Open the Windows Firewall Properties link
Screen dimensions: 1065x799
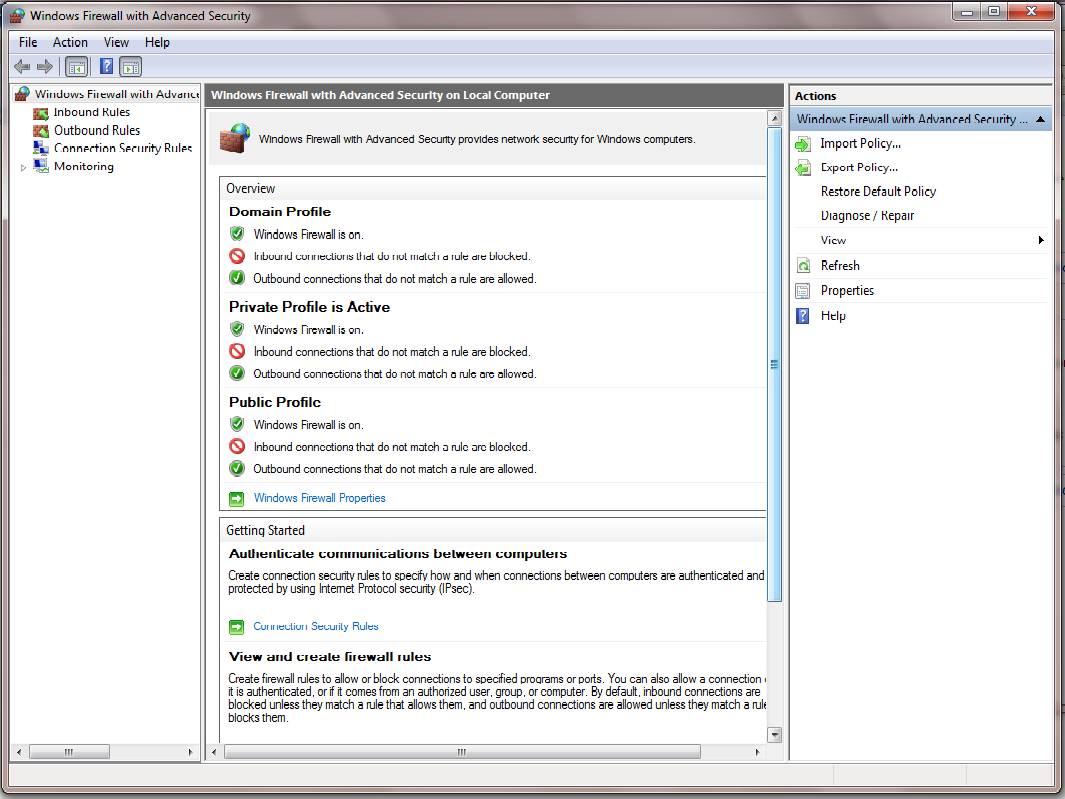click(319, 498)
